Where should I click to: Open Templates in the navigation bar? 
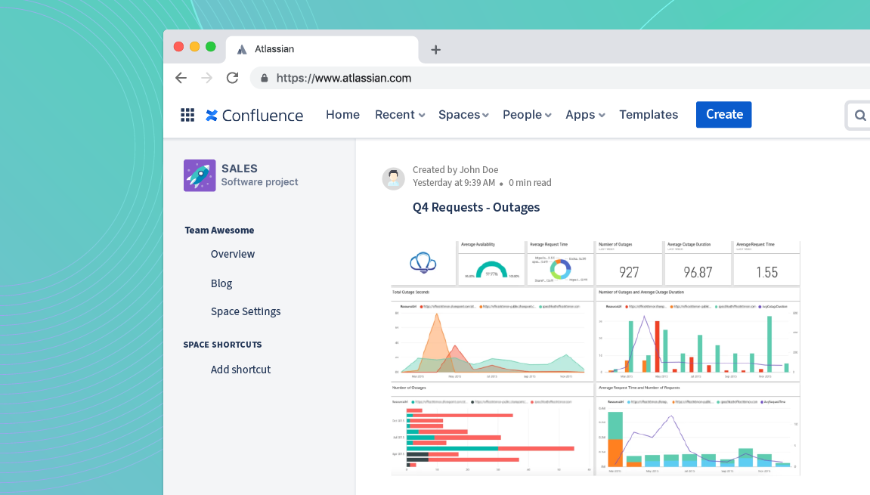[x=649, y=115]
